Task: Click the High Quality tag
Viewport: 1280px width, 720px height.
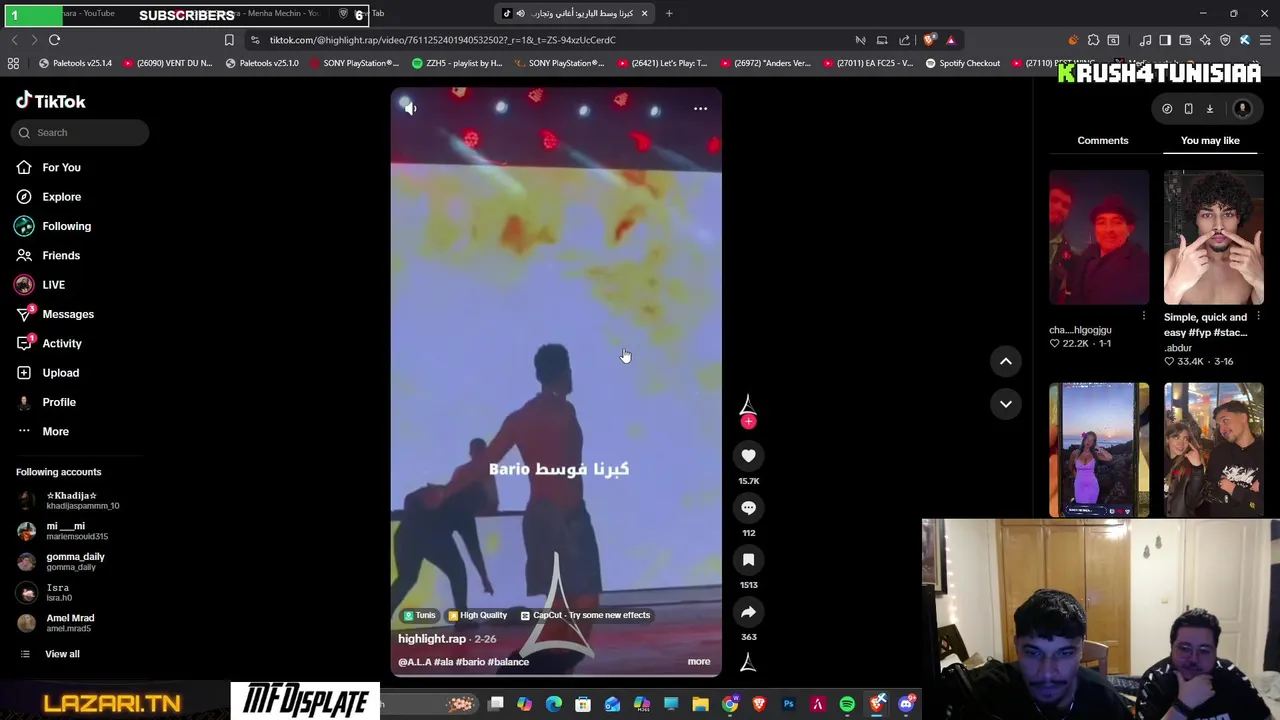Action: coord(478,615)
